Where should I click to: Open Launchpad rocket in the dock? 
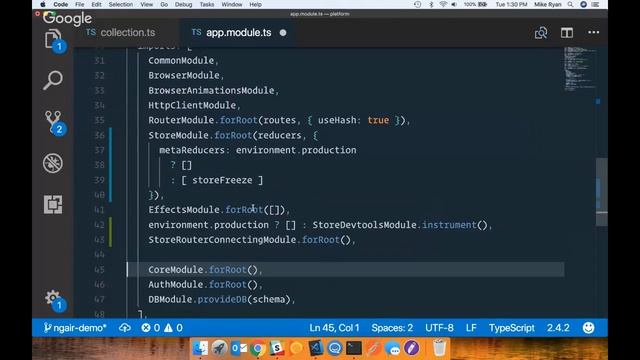pos(219,348)
